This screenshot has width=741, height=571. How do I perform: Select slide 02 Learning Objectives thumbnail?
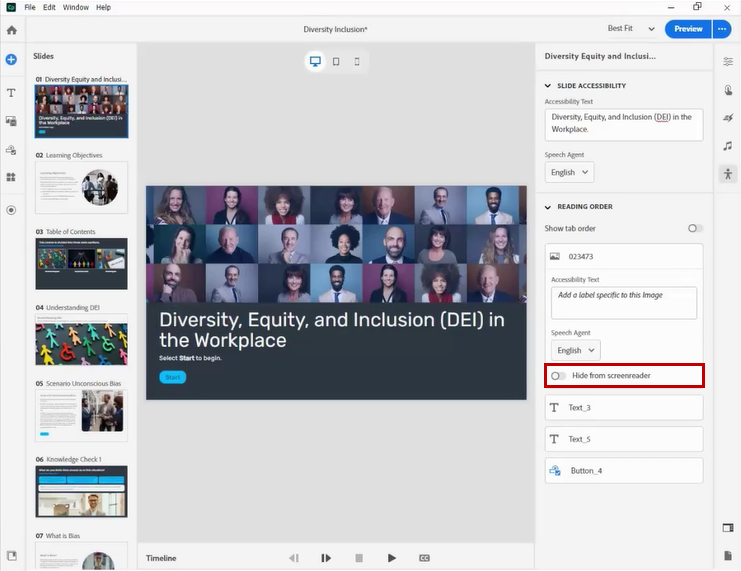click(81, 188)
